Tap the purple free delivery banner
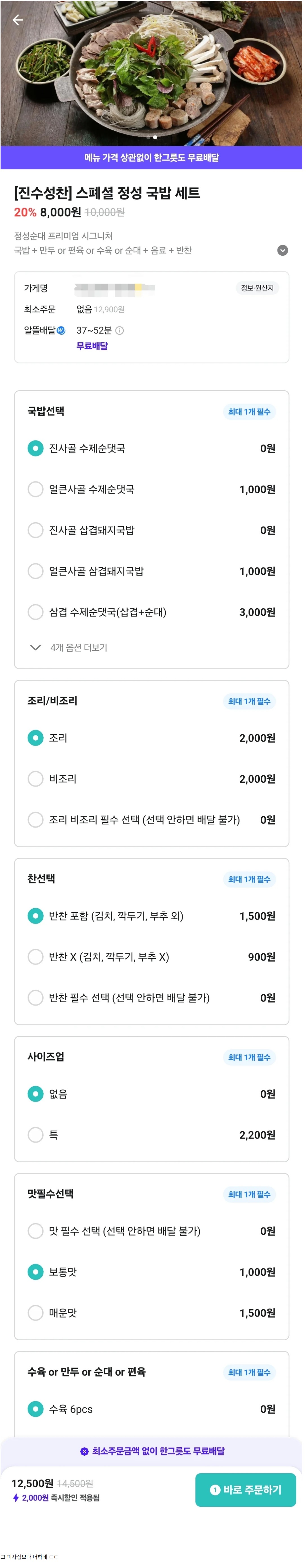The image size is (306, 1568). pos(153,159)
